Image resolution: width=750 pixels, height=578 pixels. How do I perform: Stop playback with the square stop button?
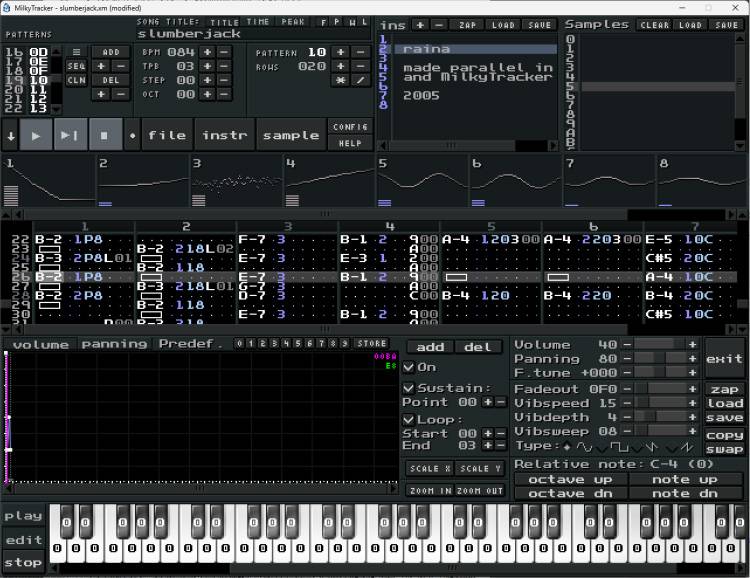click(105, 136)
